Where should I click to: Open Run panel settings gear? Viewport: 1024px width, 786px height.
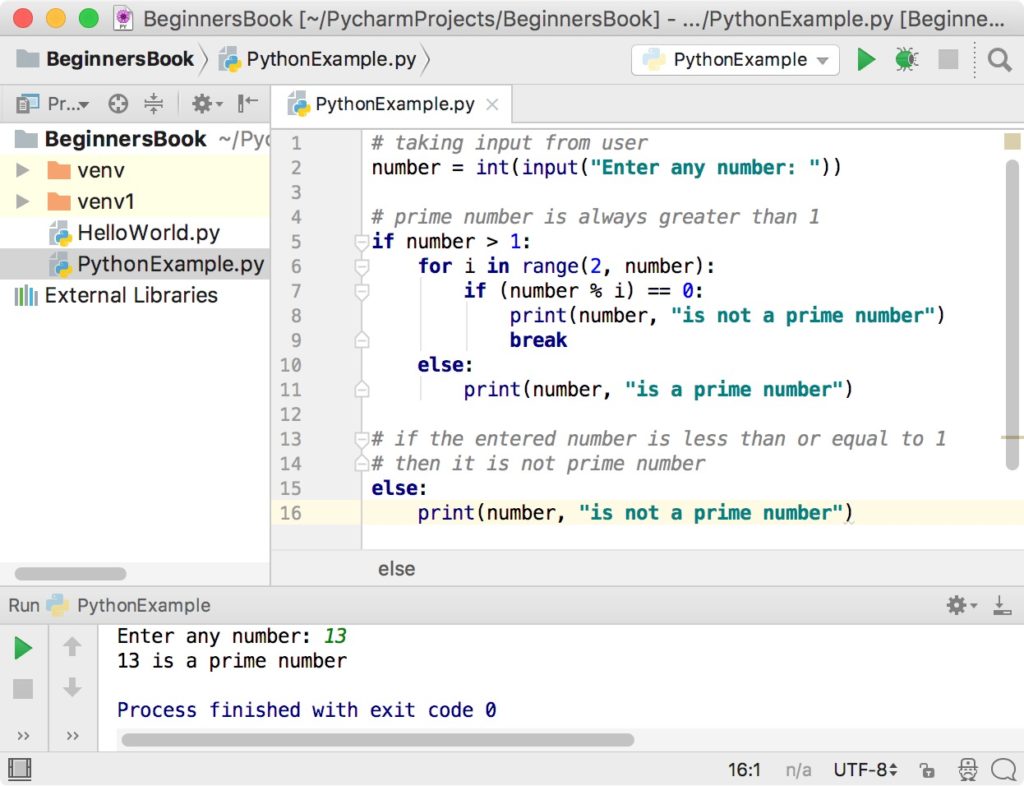pyautogui.click(x=961, y=605)
